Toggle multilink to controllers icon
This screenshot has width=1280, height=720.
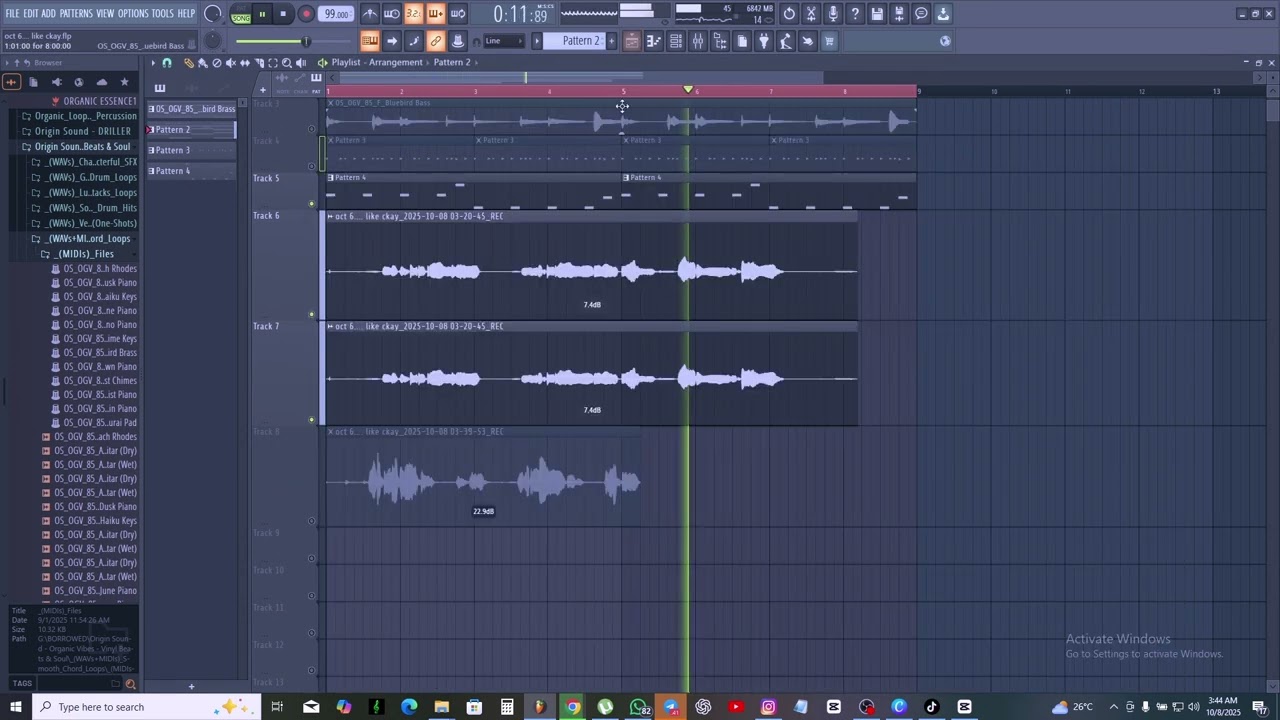[x=458, y=41]
